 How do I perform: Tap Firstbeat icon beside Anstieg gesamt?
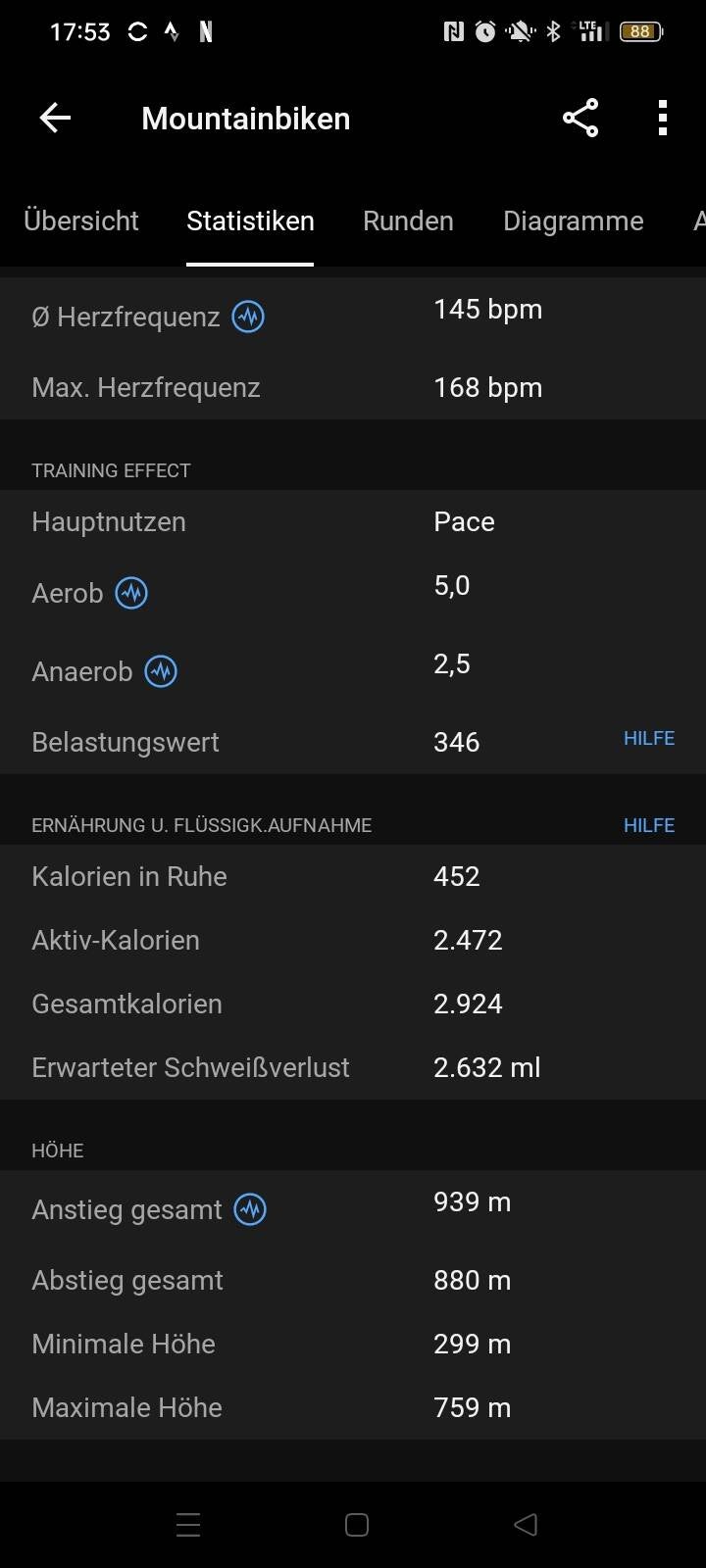[250, 1209]
